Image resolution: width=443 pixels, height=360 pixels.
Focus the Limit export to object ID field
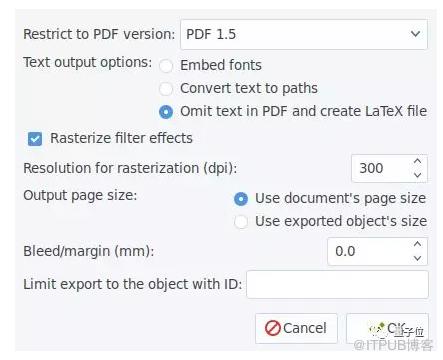pyautogui.click(x=337, y=284)
